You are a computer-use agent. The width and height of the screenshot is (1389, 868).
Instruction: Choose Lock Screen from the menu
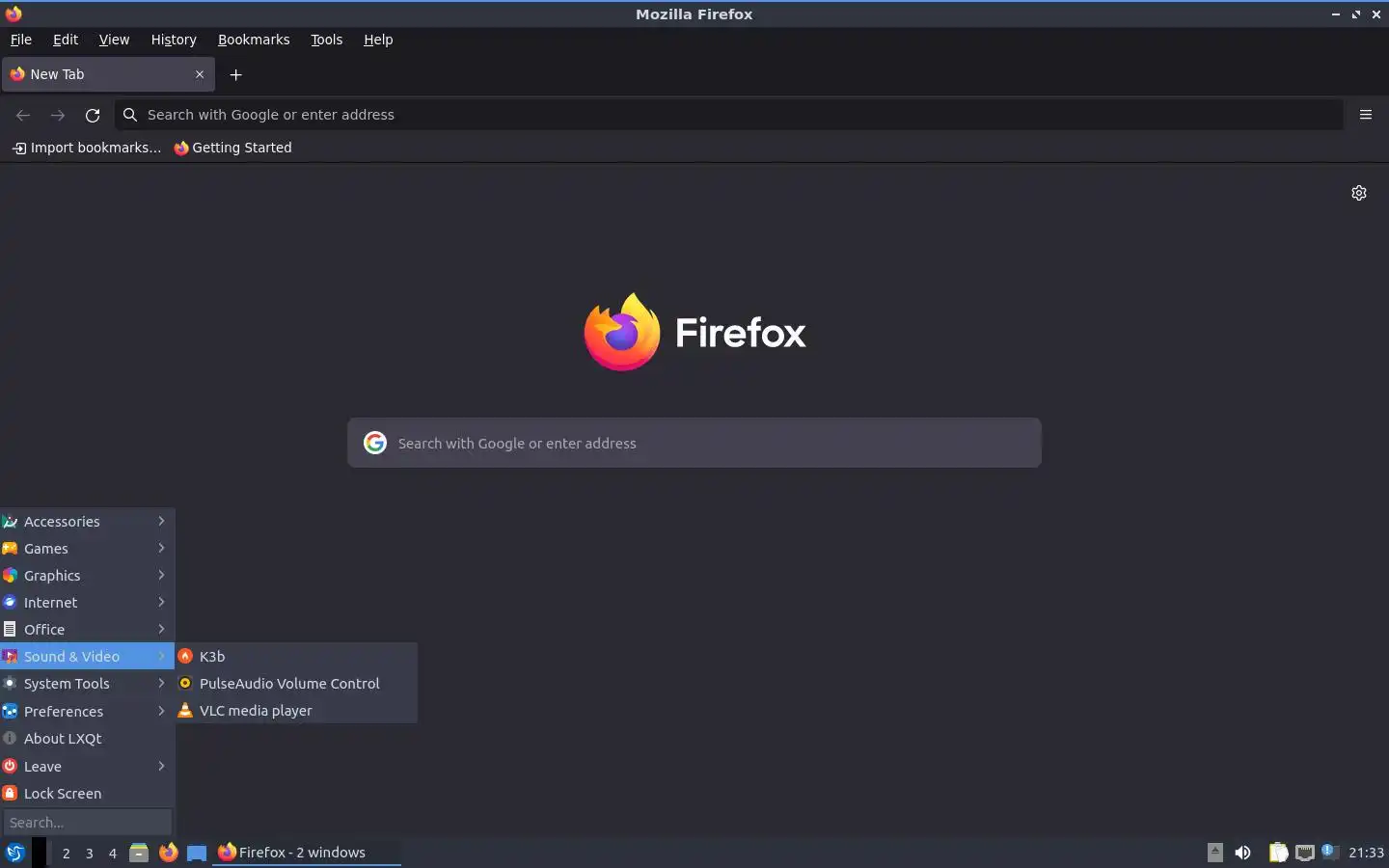87,793
